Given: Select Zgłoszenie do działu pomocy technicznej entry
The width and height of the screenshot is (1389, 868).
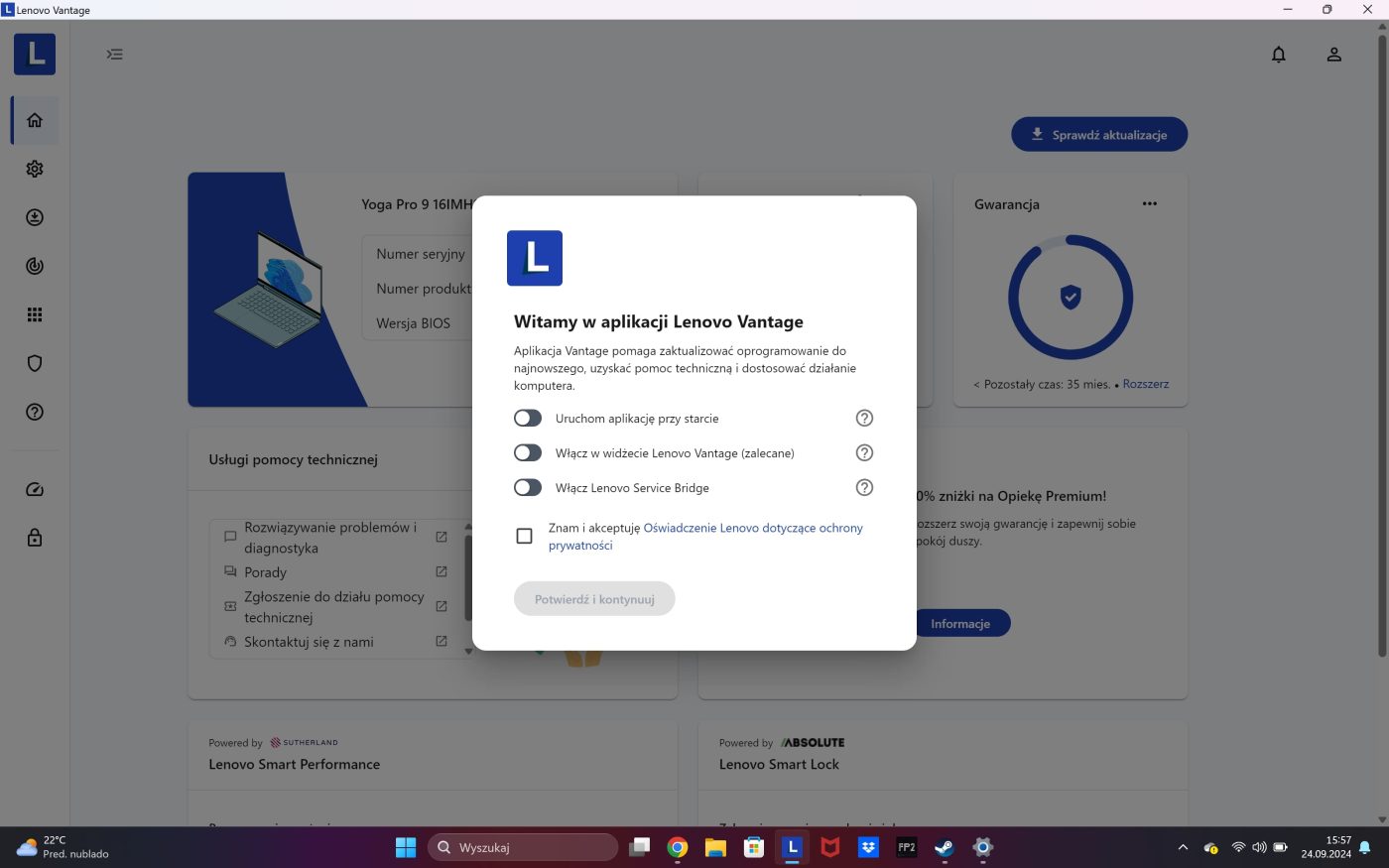Looking at the screenshot, I should click(333, 607).
